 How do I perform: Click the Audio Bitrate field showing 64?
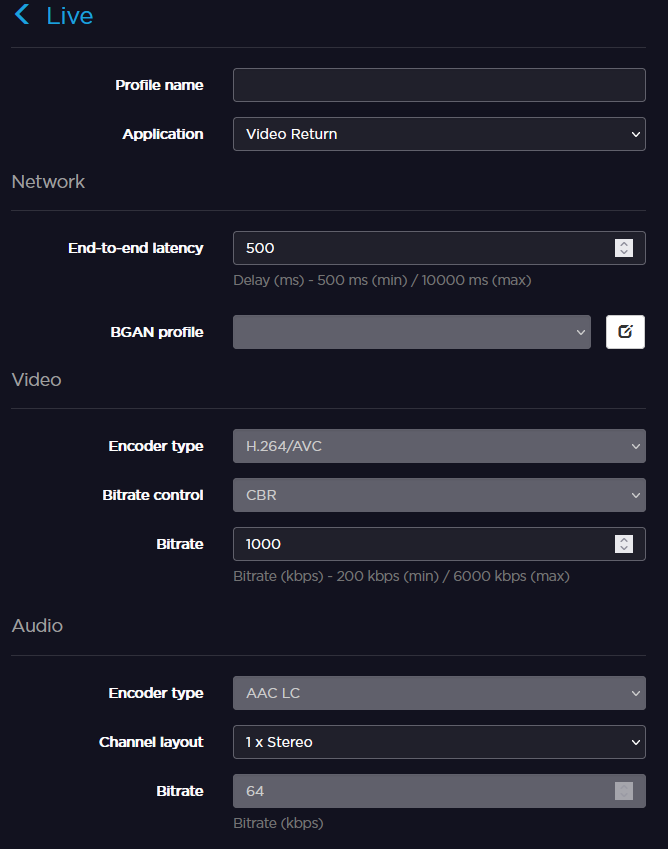pos(420,791)
